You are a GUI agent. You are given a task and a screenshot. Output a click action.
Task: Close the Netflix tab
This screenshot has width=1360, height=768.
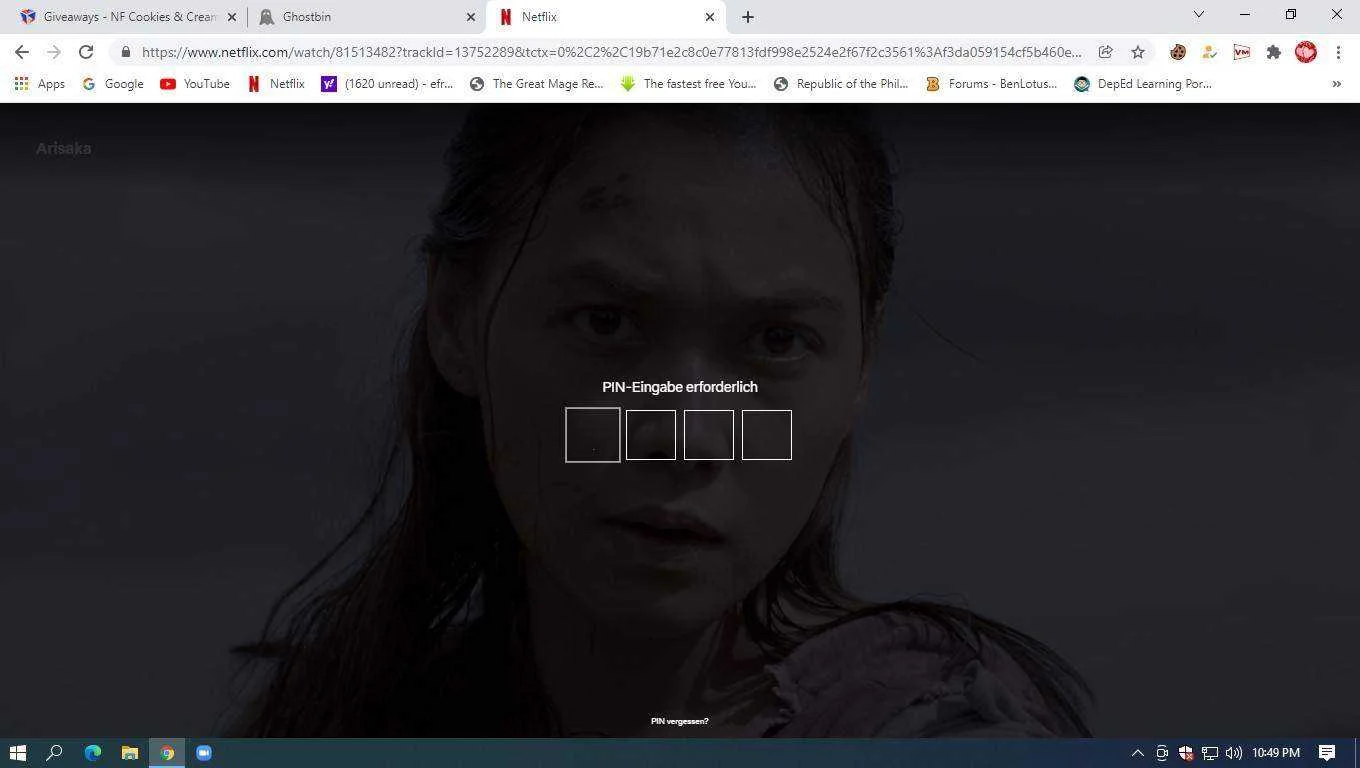[x=710, y=17]
